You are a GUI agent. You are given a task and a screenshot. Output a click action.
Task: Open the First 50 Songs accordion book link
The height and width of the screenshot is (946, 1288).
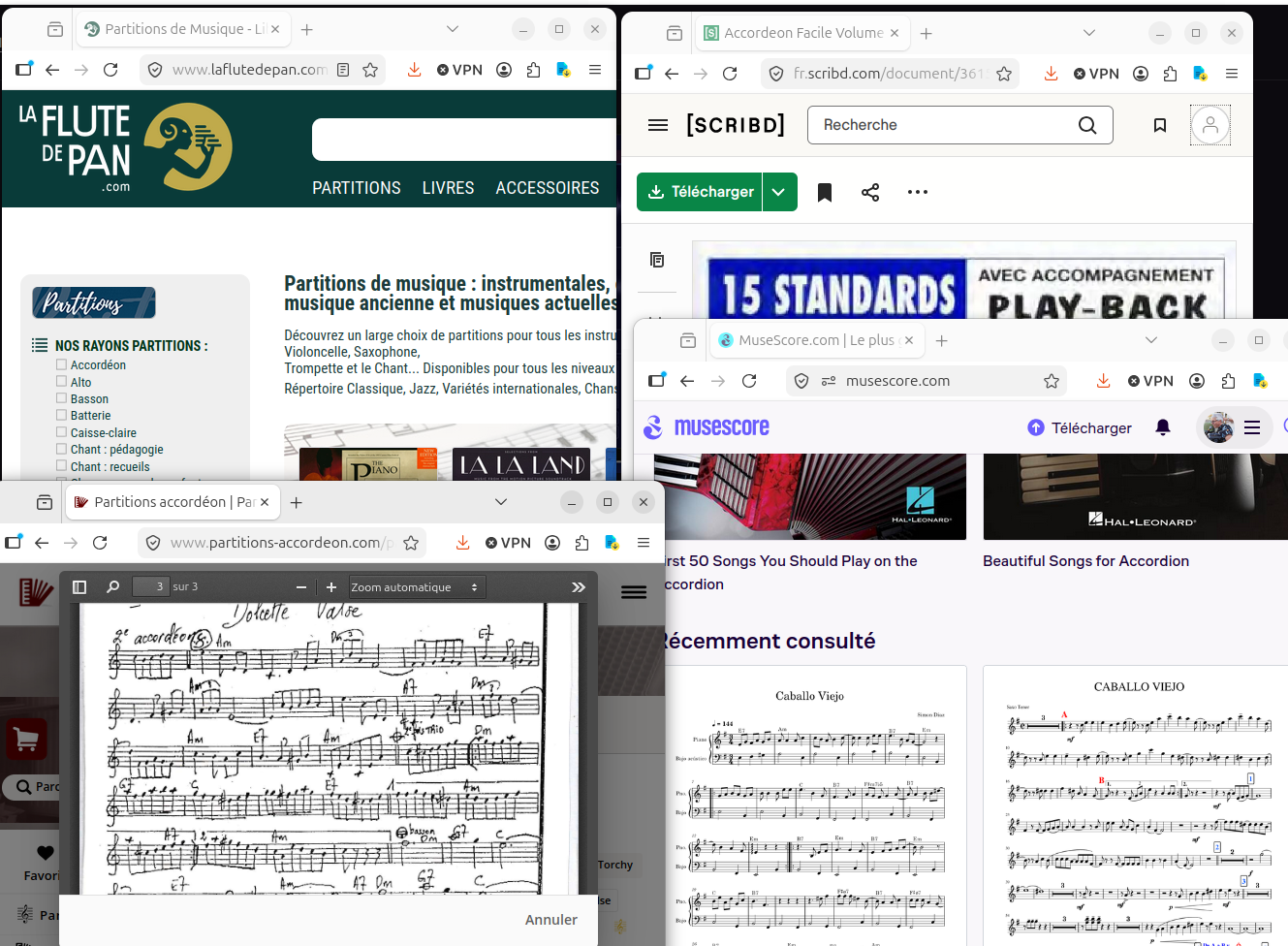[x=791, y=573]
